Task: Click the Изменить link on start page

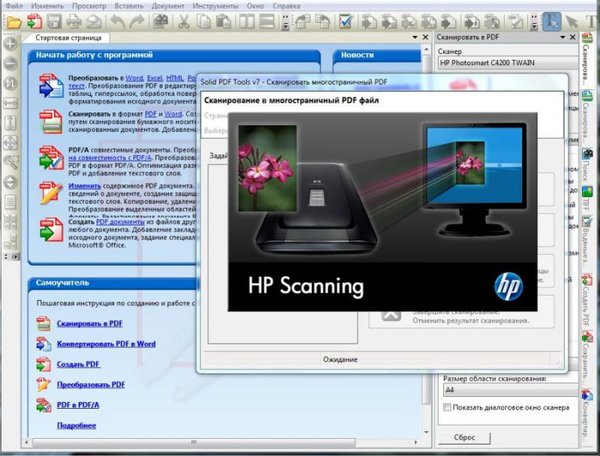Action: [85, 186]
